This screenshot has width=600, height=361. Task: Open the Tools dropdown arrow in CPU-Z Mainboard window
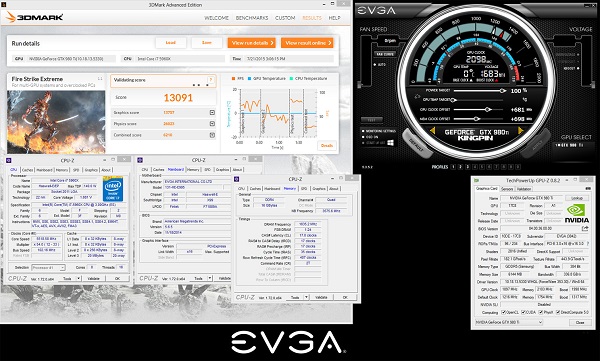coord(210,278)
